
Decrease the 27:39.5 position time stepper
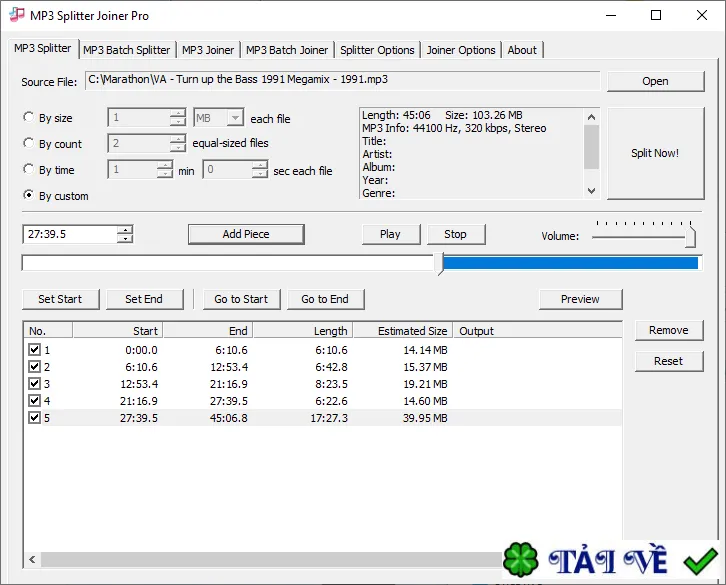pos(125,238)
